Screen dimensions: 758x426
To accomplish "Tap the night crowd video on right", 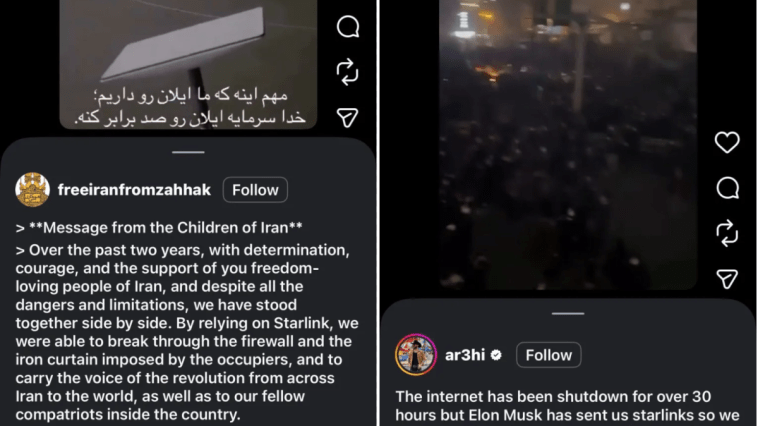I will 568,144.
